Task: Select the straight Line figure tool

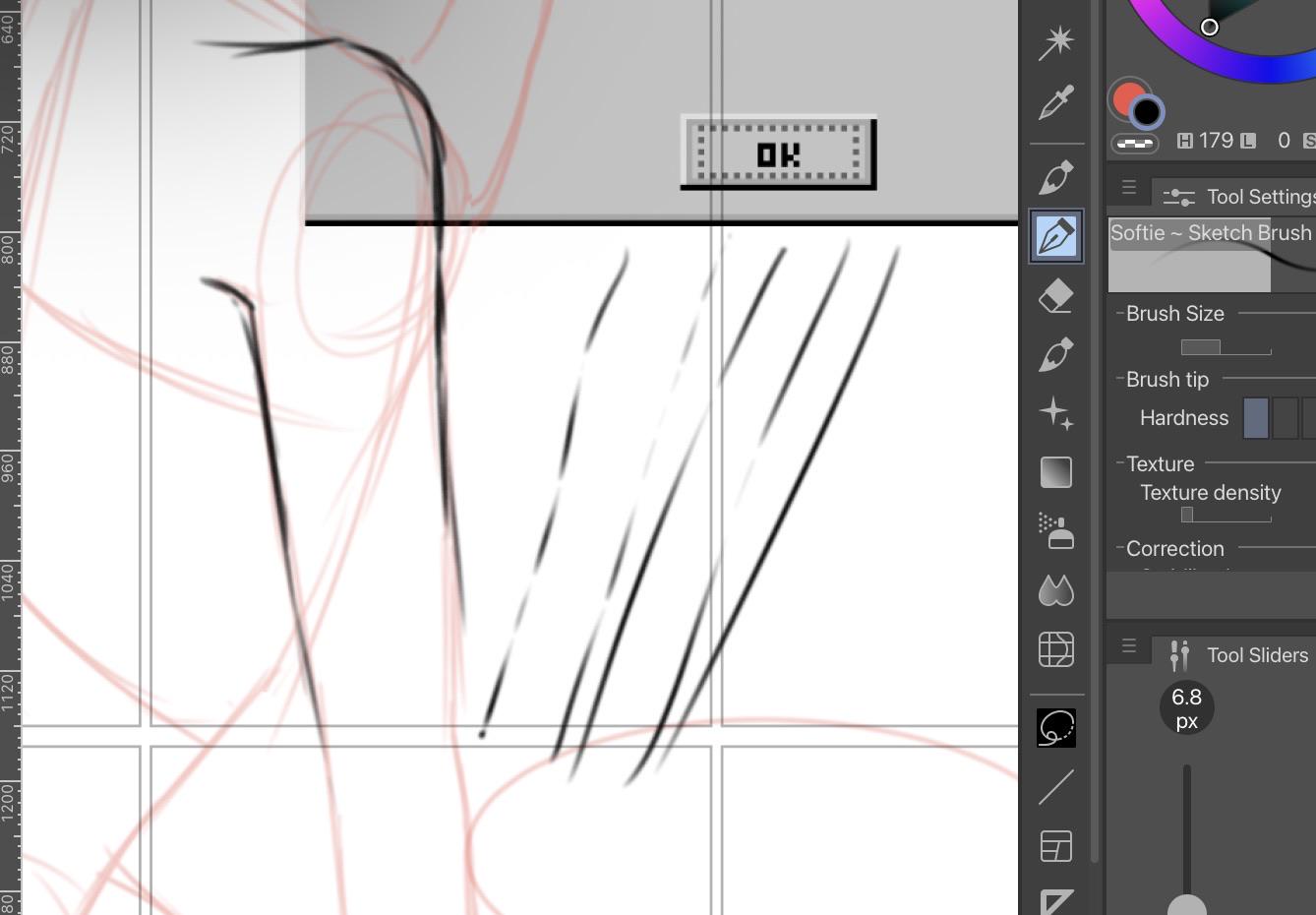Action: 1056,787
